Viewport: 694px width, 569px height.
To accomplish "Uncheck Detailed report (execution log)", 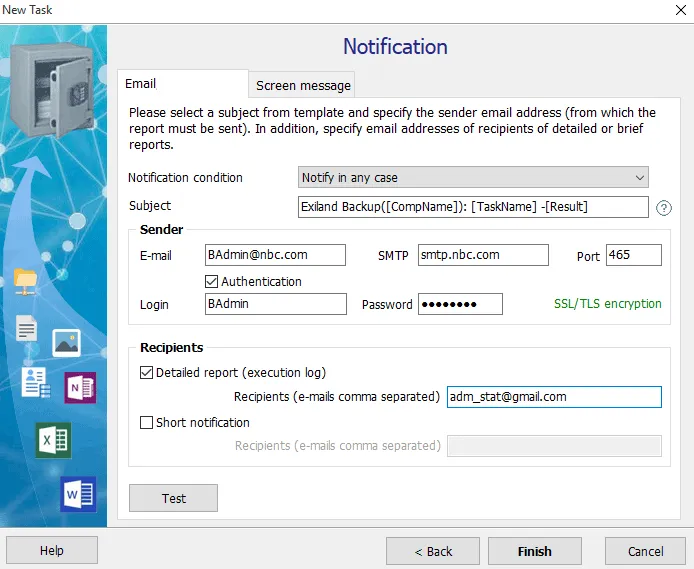I will pyautogui.click(x=147, y=373).
